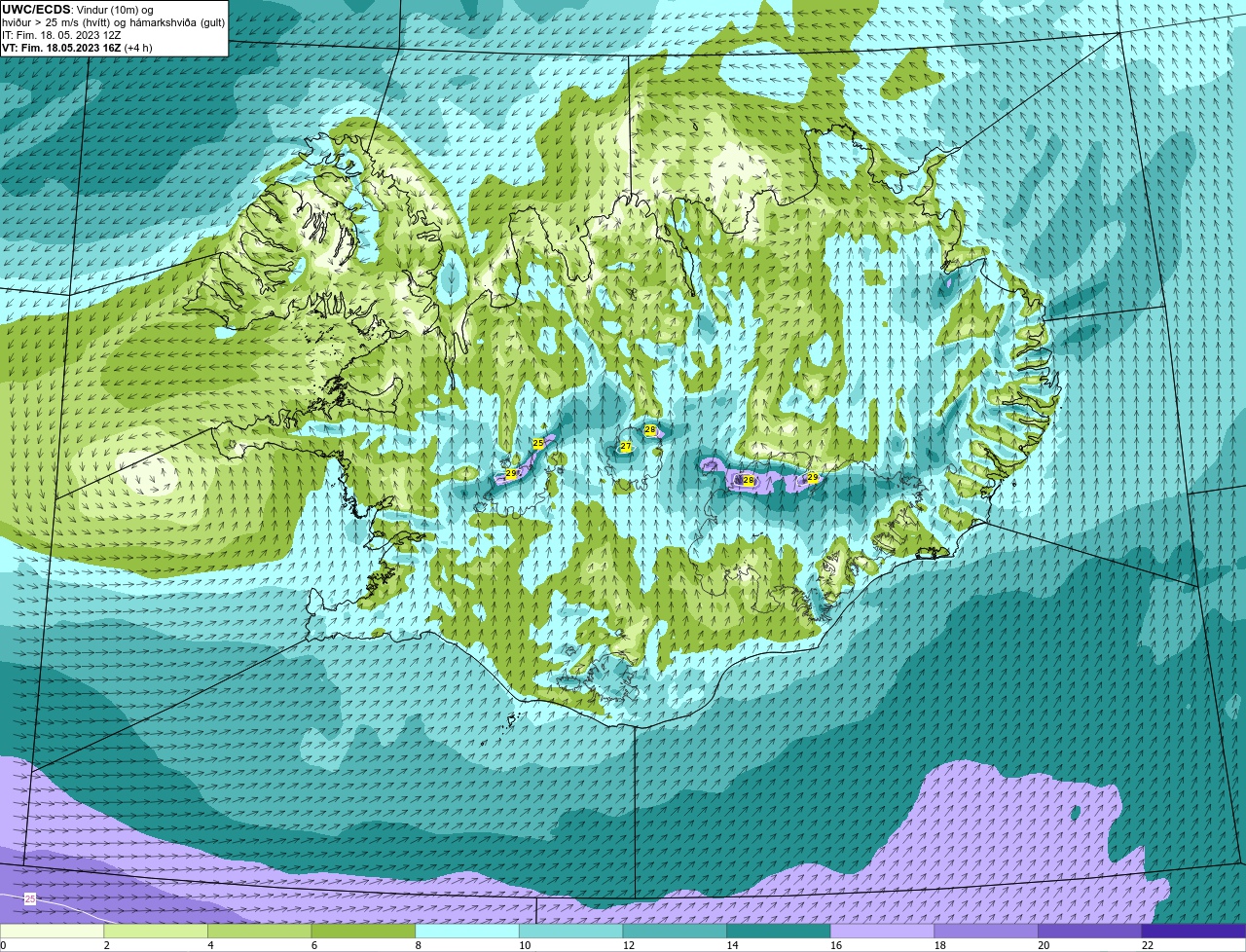The image size is (1246, 952).
Task: Click the olive green 6–8 m/s legend swatch
Action: (363, 932)
